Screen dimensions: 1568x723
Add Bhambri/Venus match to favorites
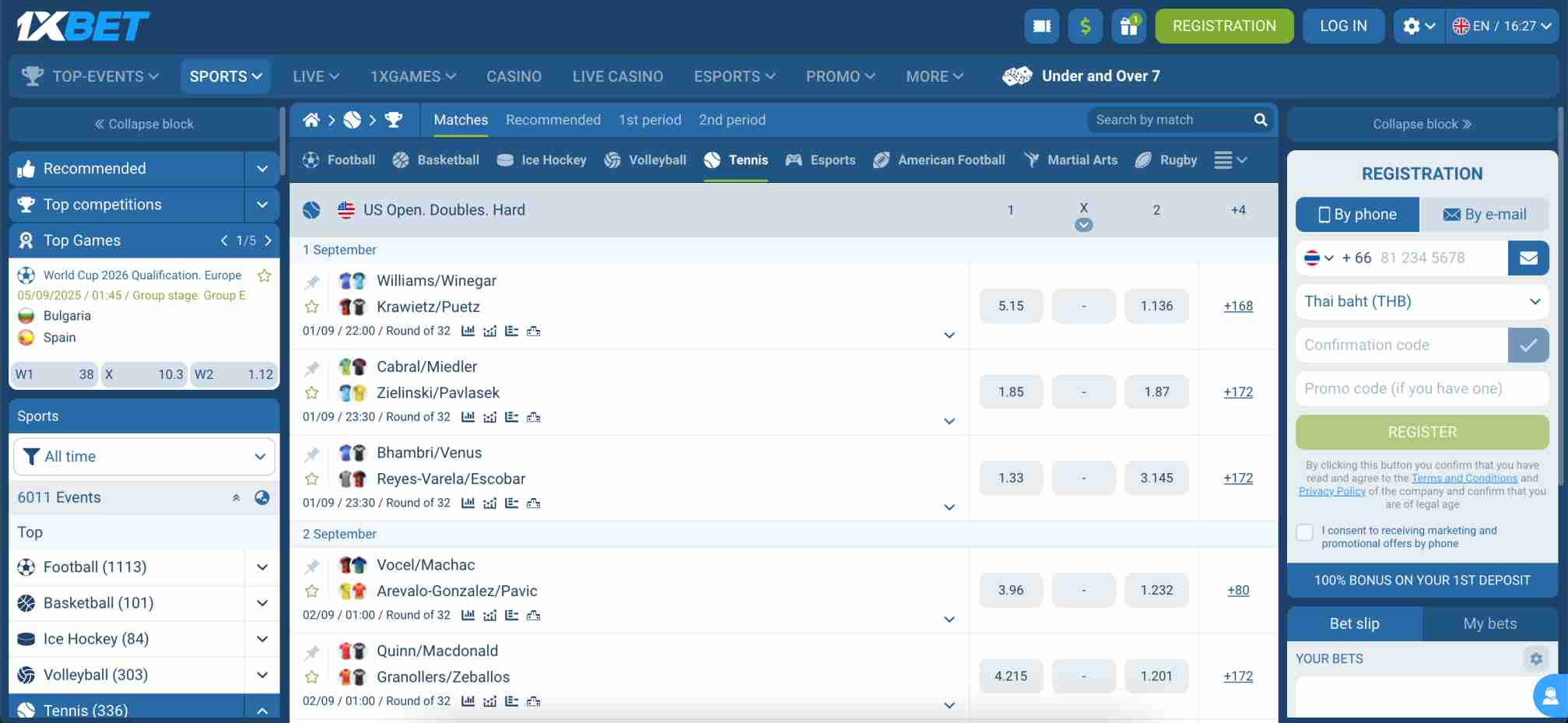pyautogui.click(x=312, y=479)
